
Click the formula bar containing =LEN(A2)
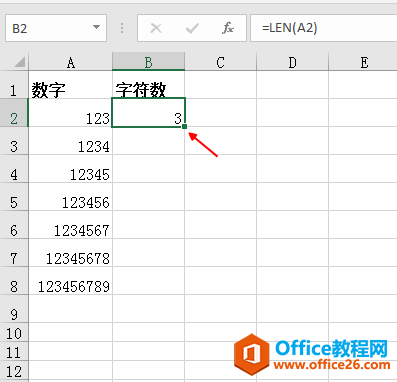(x=324, y=28)
